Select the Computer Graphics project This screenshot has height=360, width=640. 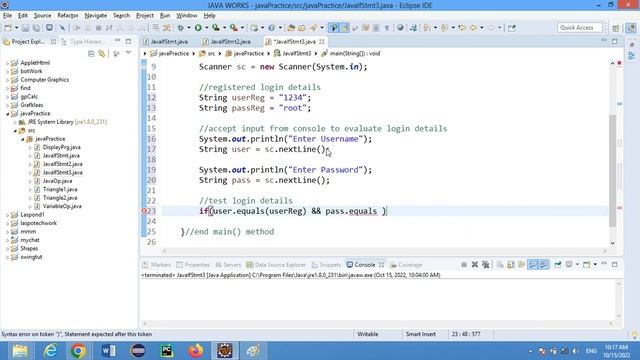pyautogui.click(x=44, y=80)
